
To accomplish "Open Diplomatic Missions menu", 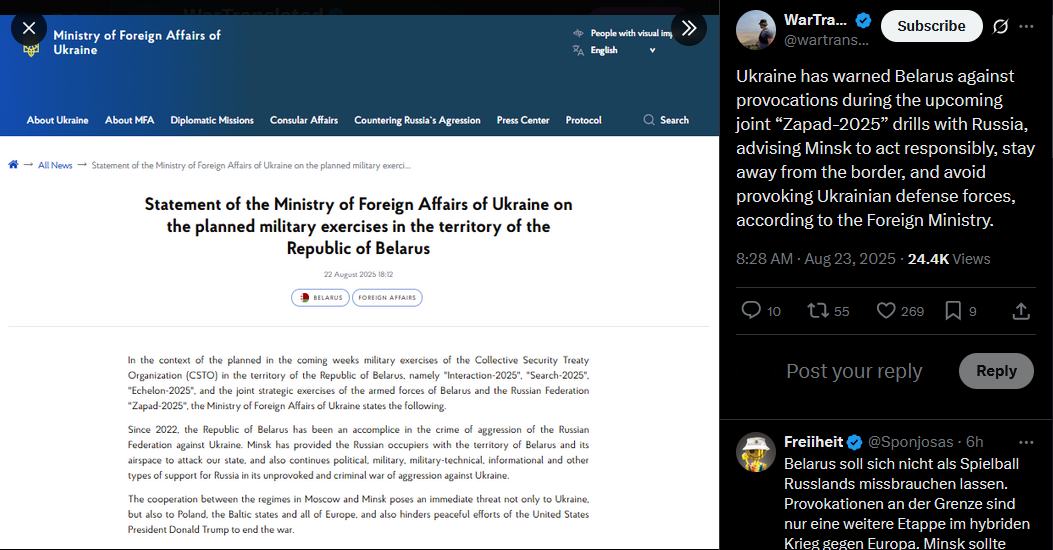I will tap(212, 120).
